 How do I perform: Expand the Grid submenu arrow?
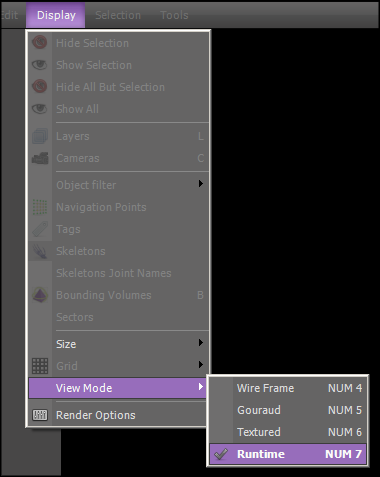[201, 365]
